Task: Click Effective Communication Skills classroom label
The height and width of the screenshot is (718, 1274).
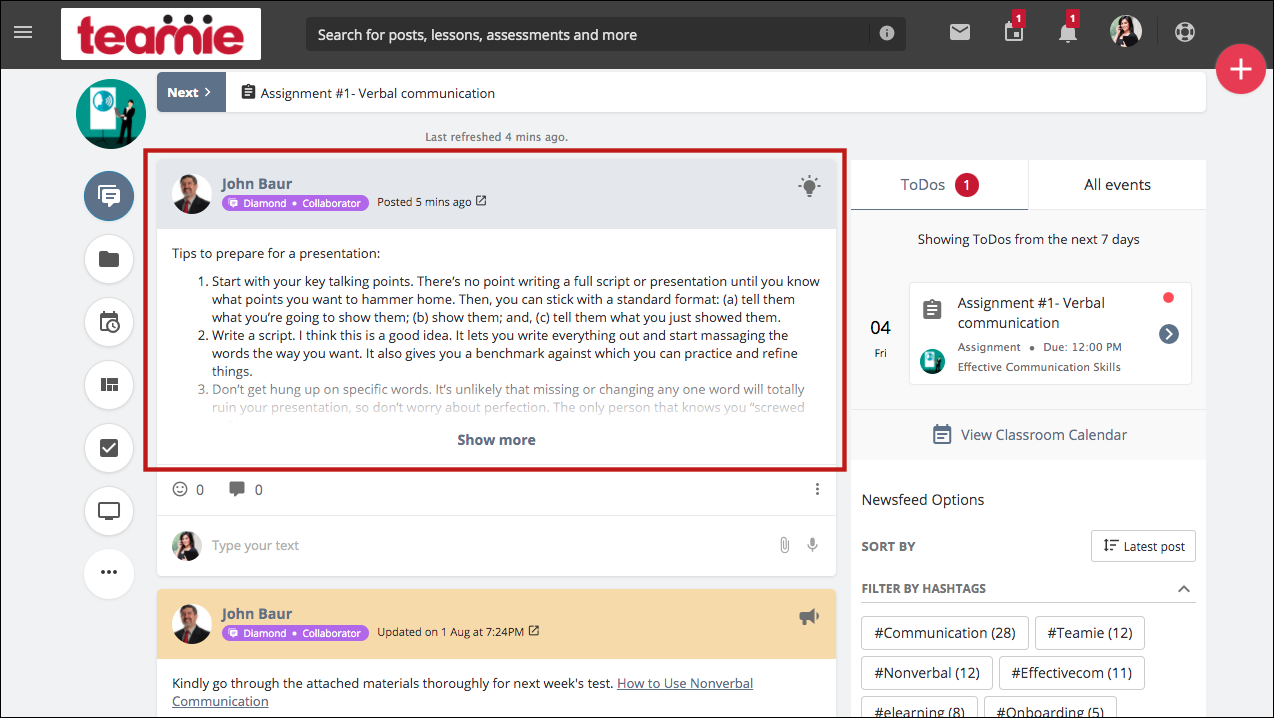Action: point(1039,367)
